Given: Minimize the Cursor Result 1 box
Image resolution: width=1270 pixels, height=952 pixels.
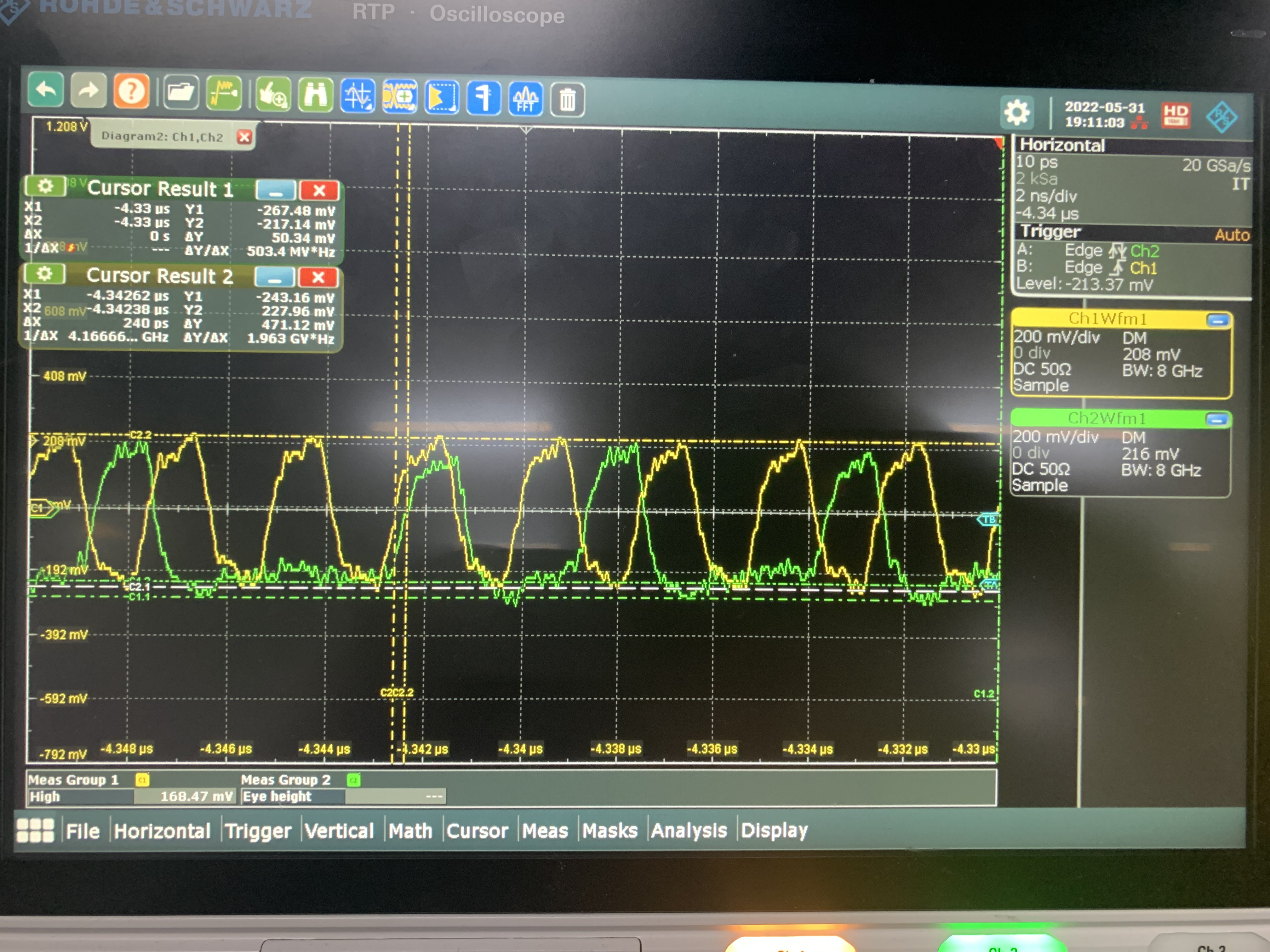Looking at the screenshot, I should [x=276, y=190].
